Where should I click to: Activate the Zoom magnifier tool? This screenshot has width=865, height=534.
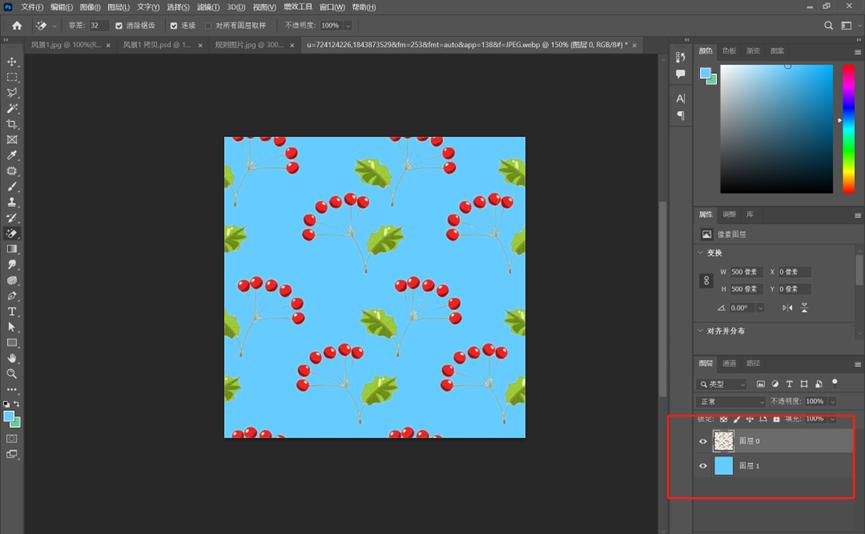point(12,373)
